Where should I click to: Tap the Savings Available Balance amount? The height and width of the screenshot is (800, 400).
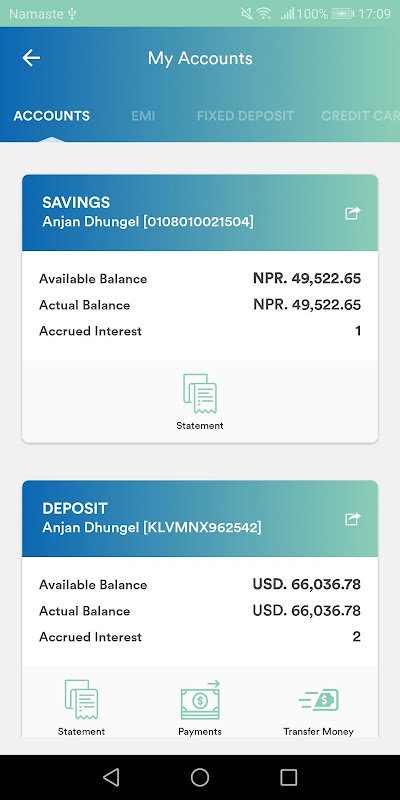pyautogui.click(x=307, y=279)
